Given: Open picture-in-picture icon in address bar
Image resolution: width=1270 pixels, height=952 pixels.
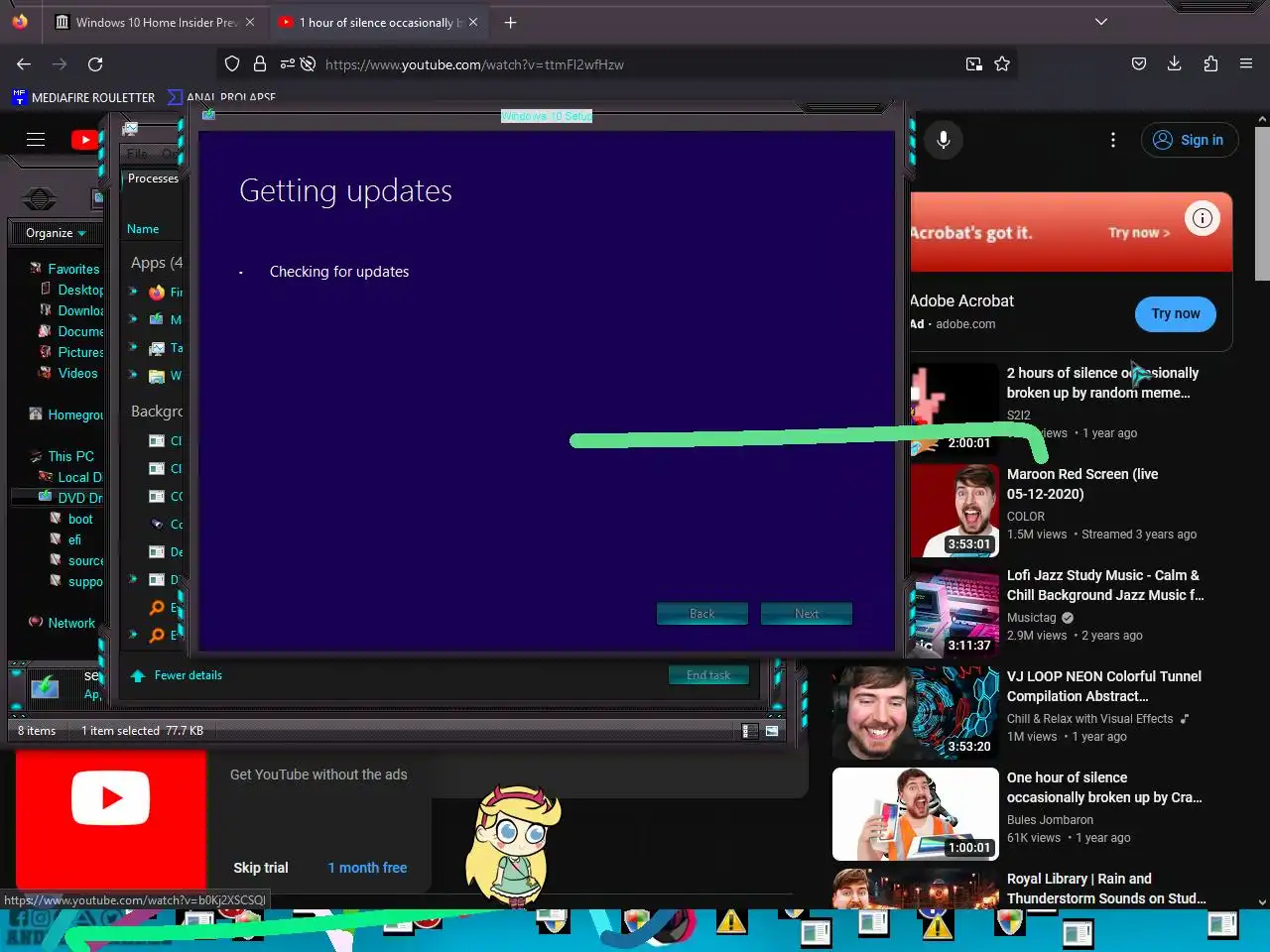Looking at the screenshot, I should point(974,63).
